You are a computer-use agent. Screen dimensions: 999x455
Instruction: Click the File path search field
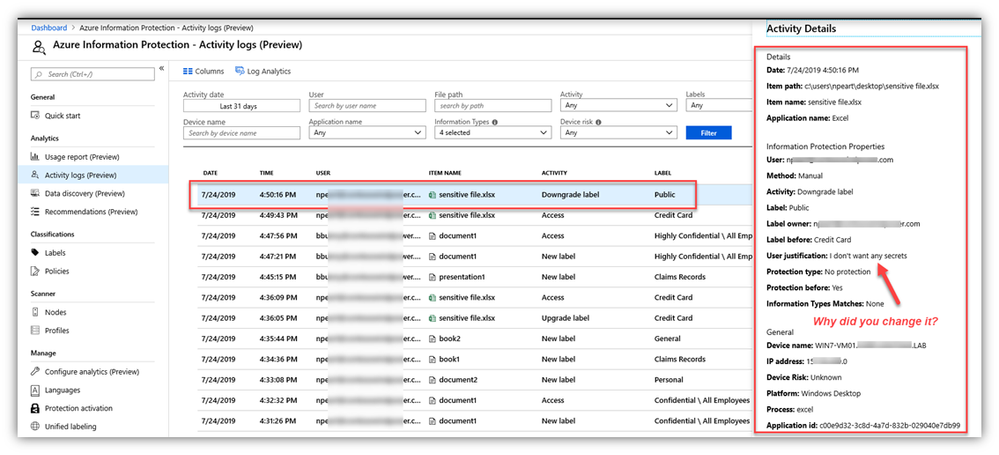[492, 106]
